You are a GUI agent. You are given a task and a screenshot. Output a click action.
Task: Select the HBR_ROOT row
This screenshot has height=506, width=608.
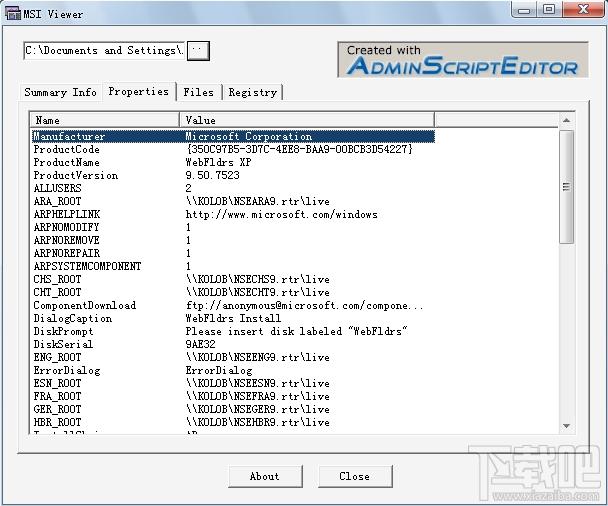[233, 422]
